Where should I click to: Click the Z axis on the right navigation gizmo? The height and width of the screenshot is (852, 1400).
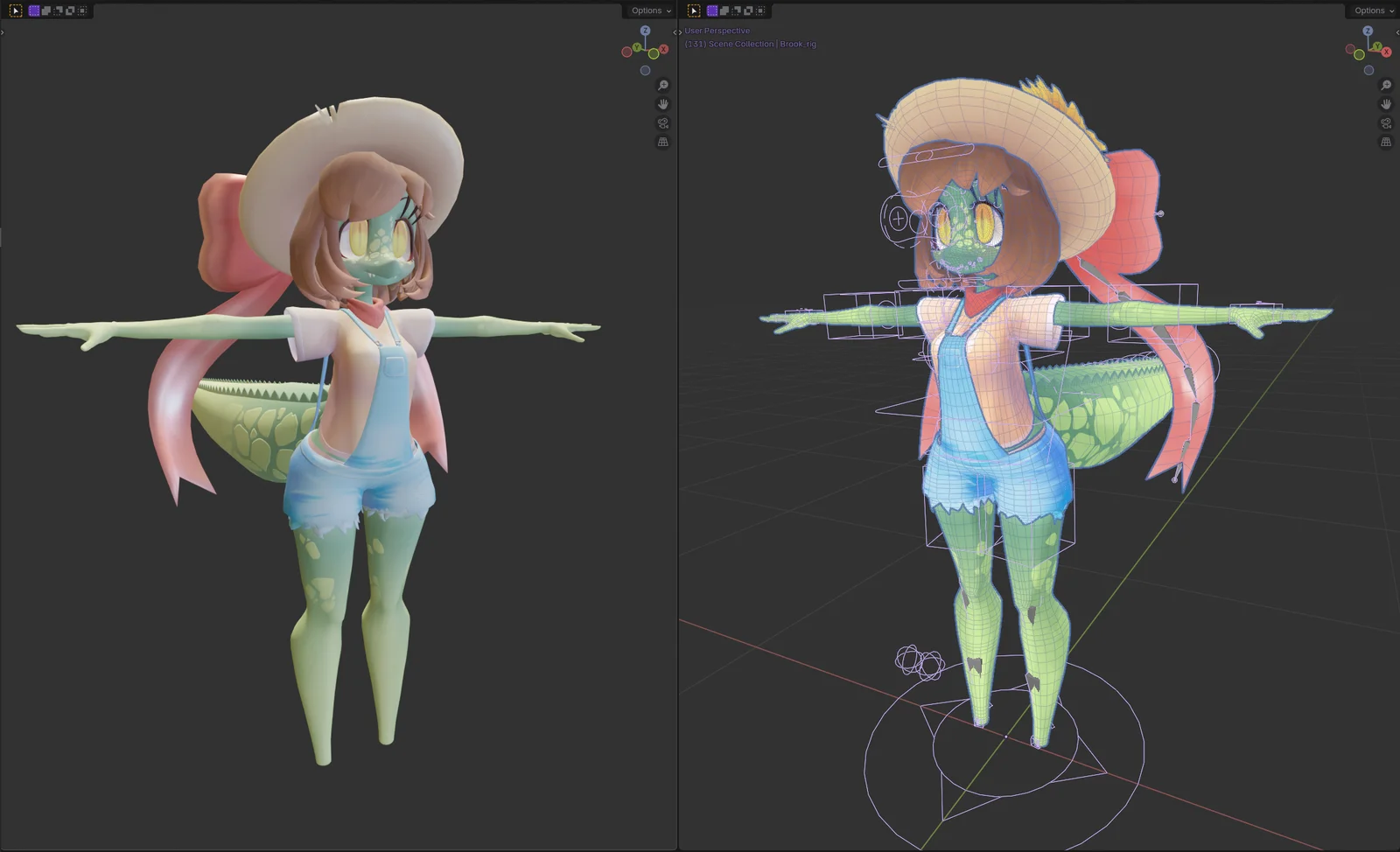(x=1368, y=31)
